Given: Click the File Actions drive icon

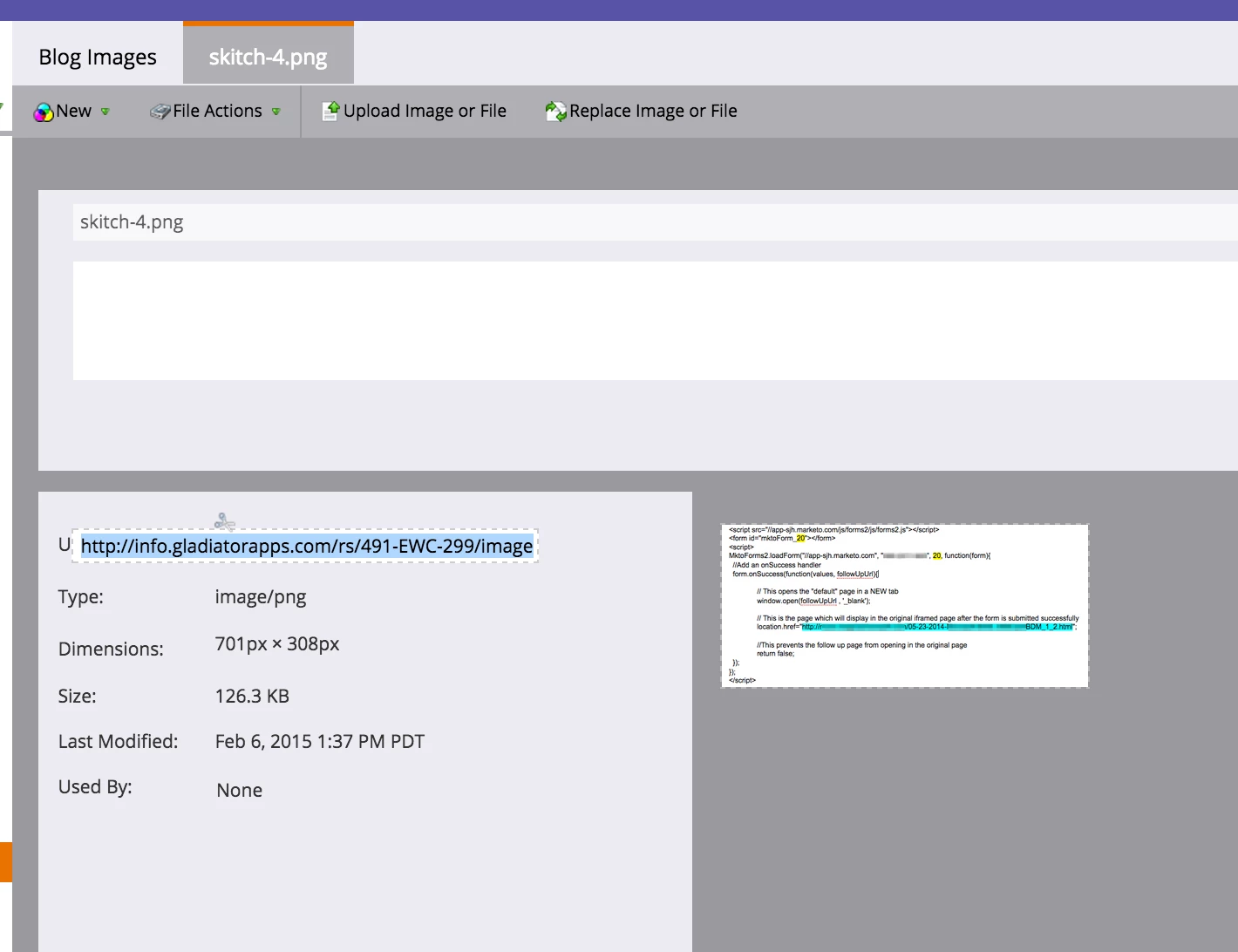Looking at the screenshot, I should 160,112.
